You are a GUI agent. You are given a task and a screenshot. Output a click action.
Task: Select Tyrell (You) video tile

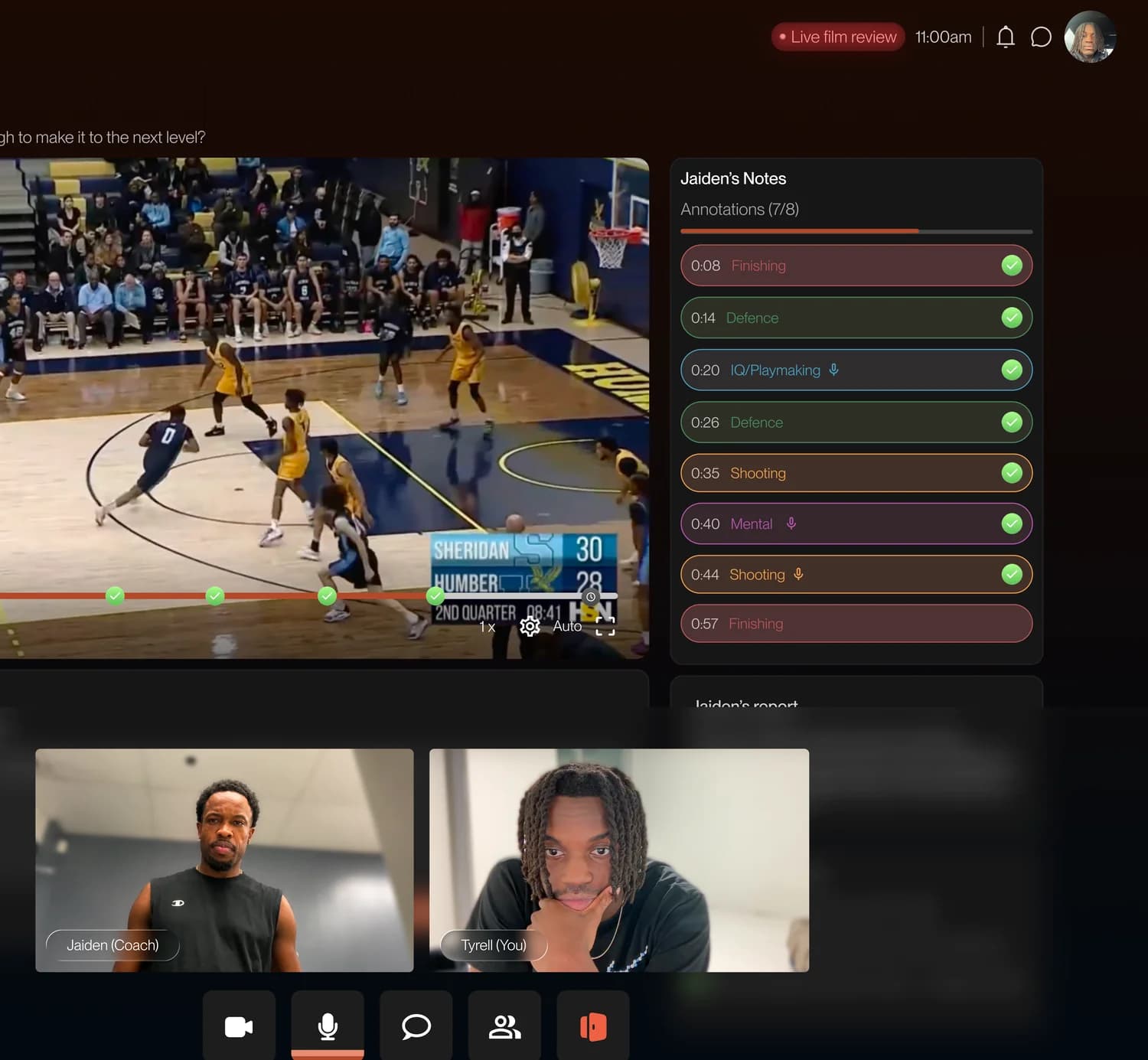pos(619,860)
